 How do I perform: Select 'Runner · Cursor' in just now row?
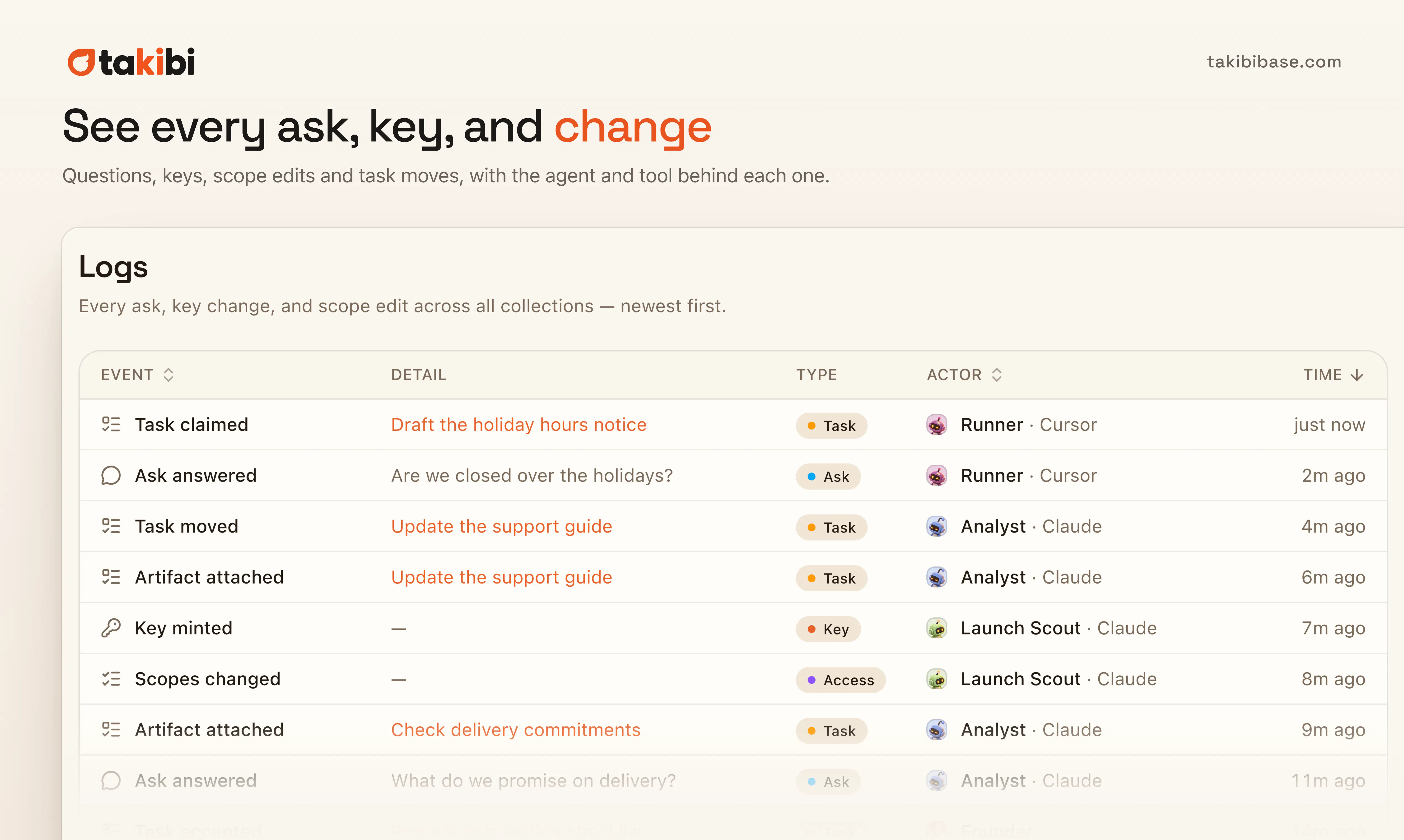(x=1029, y=424)
